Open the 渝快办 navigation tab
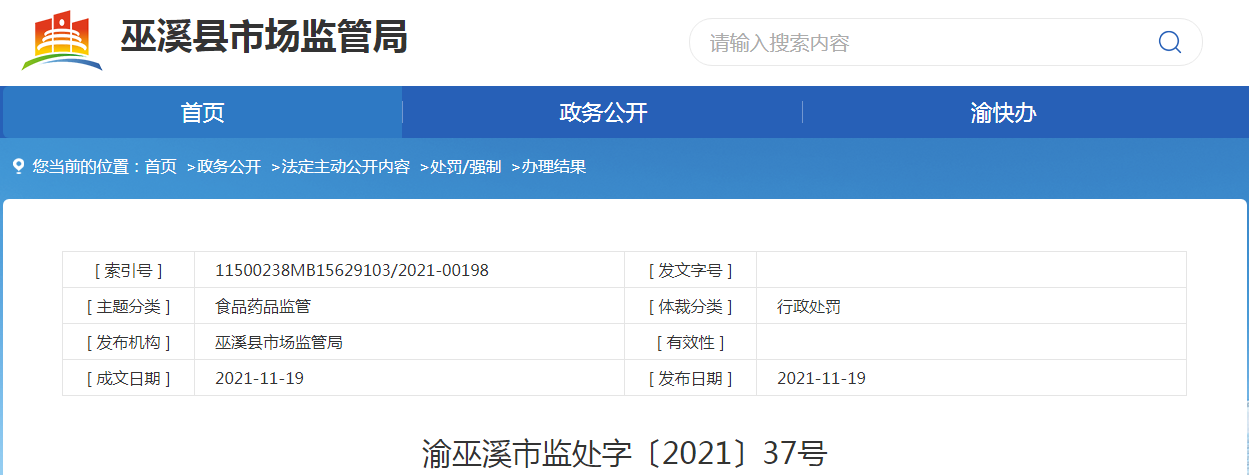Screen dimensions: 1249x475 pos(1003,112)
